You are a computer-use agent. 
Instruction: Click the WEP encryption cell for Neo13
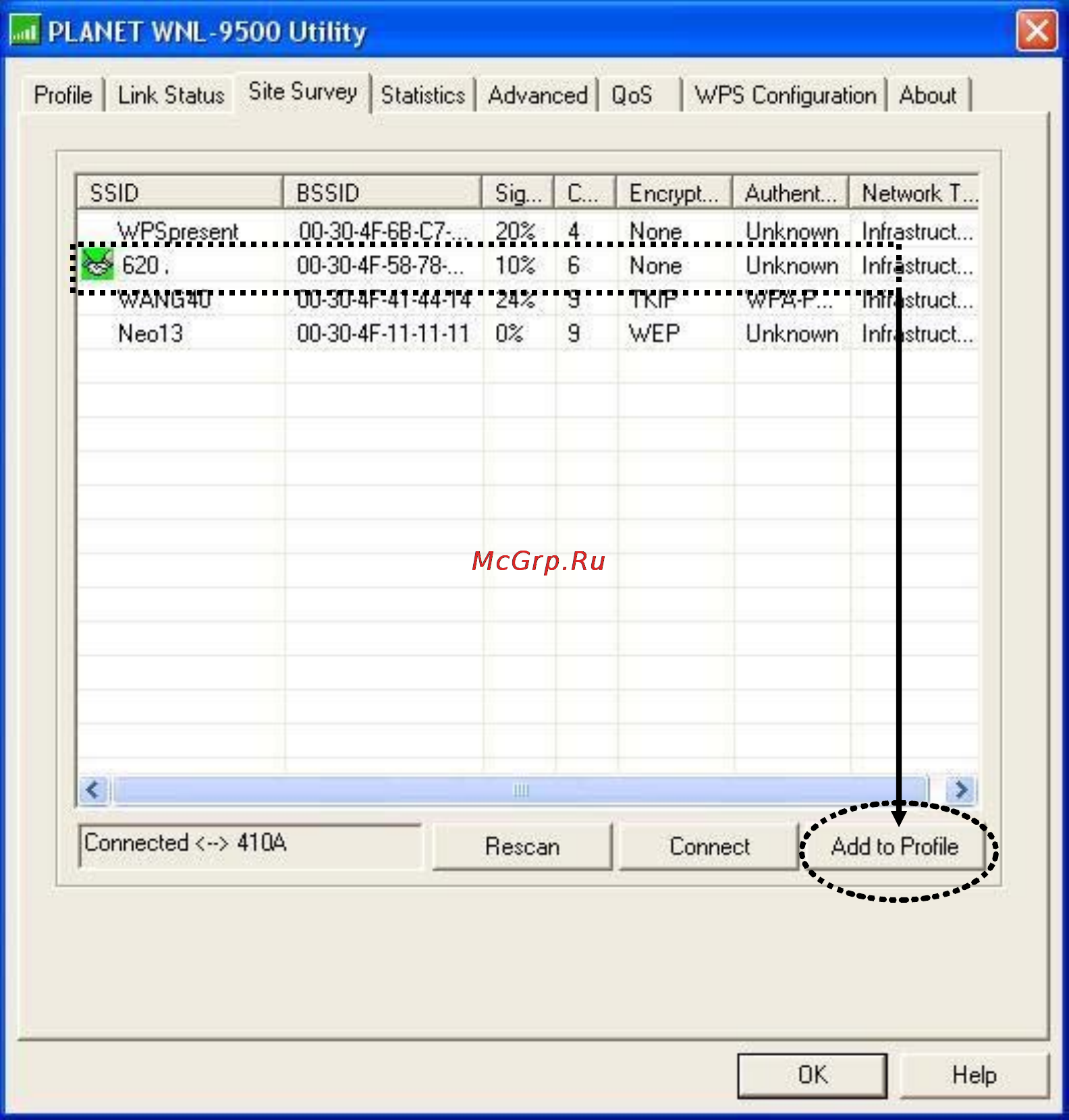pyautogui.click(x=654, y=333)
